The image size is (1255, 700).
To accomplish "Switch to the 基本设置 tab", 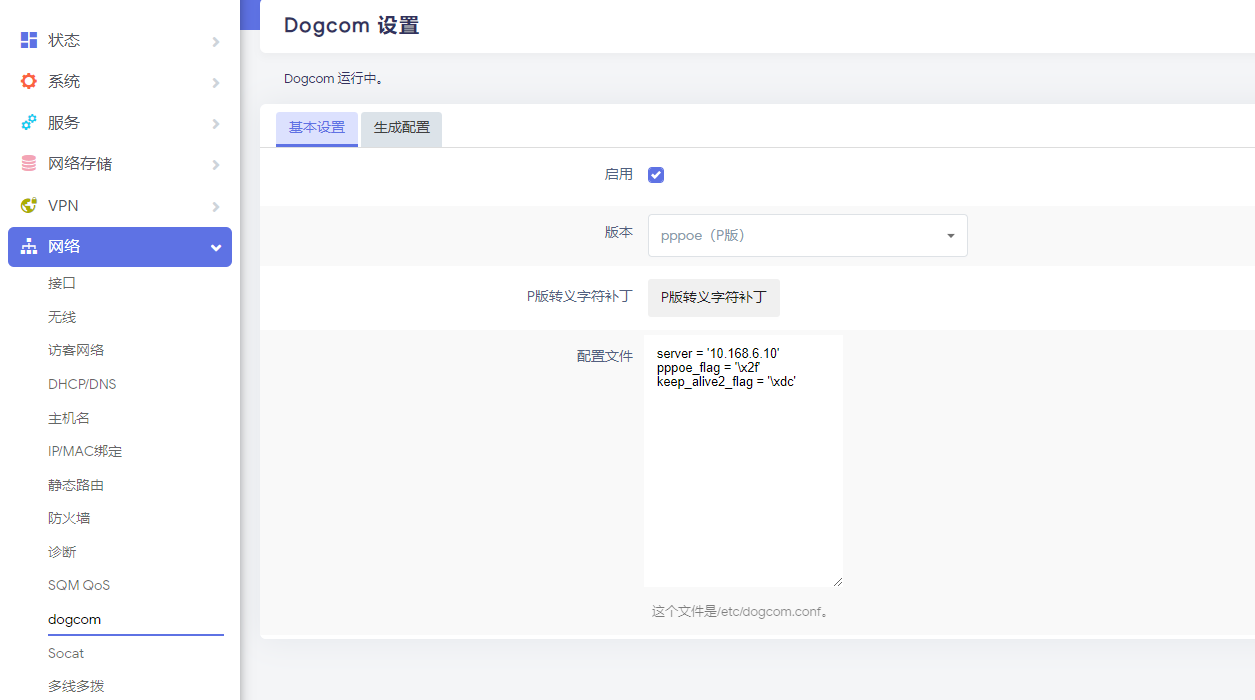I will coord(316,129).
